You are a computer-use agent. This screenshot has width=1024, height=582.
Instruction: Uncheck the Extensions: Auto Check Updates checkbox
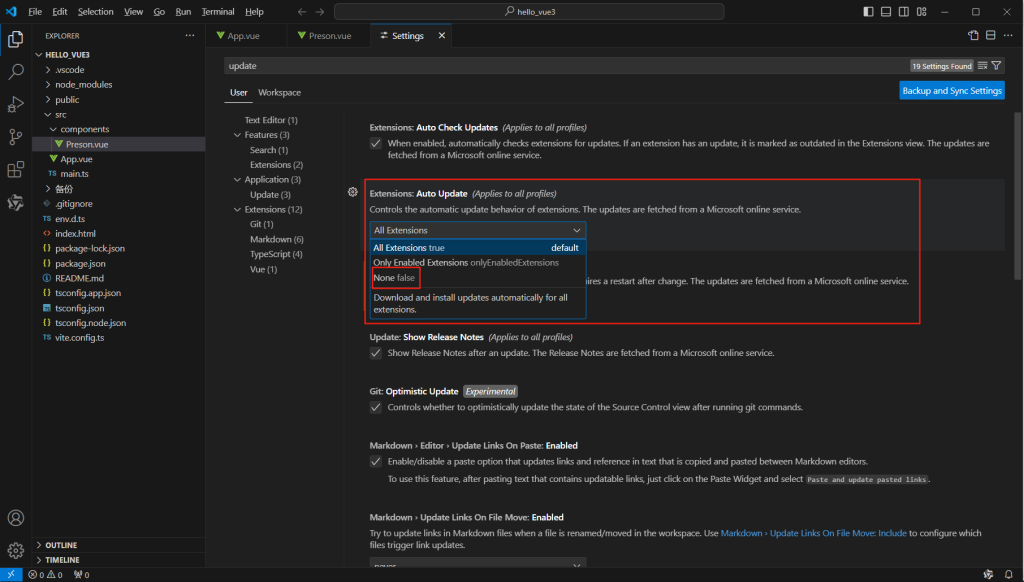(376, 144)
